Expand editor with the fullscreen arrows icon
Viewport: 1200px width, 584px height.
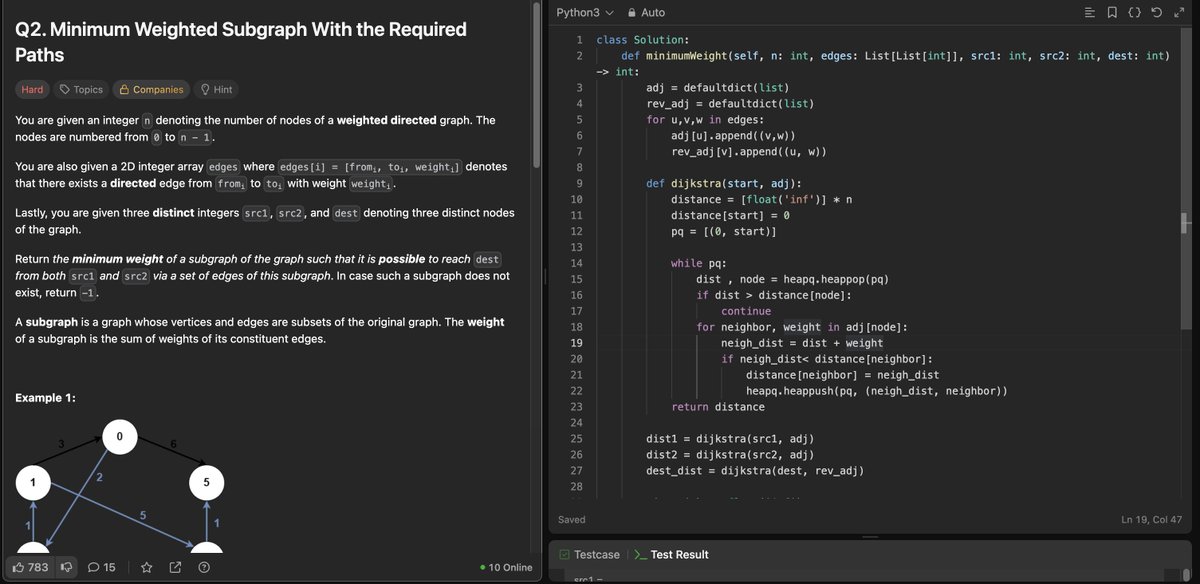pyautogui.click(x=1180, y=12)
